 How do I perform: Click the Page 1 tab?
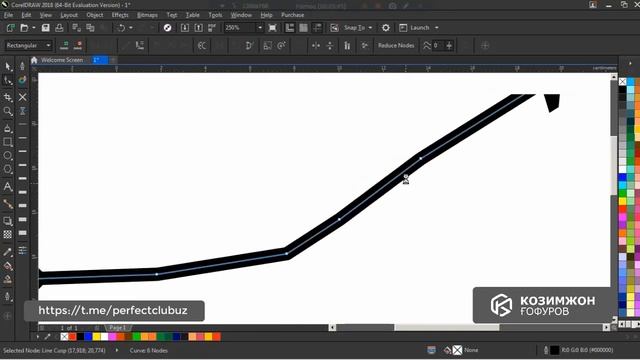(118, 328)
